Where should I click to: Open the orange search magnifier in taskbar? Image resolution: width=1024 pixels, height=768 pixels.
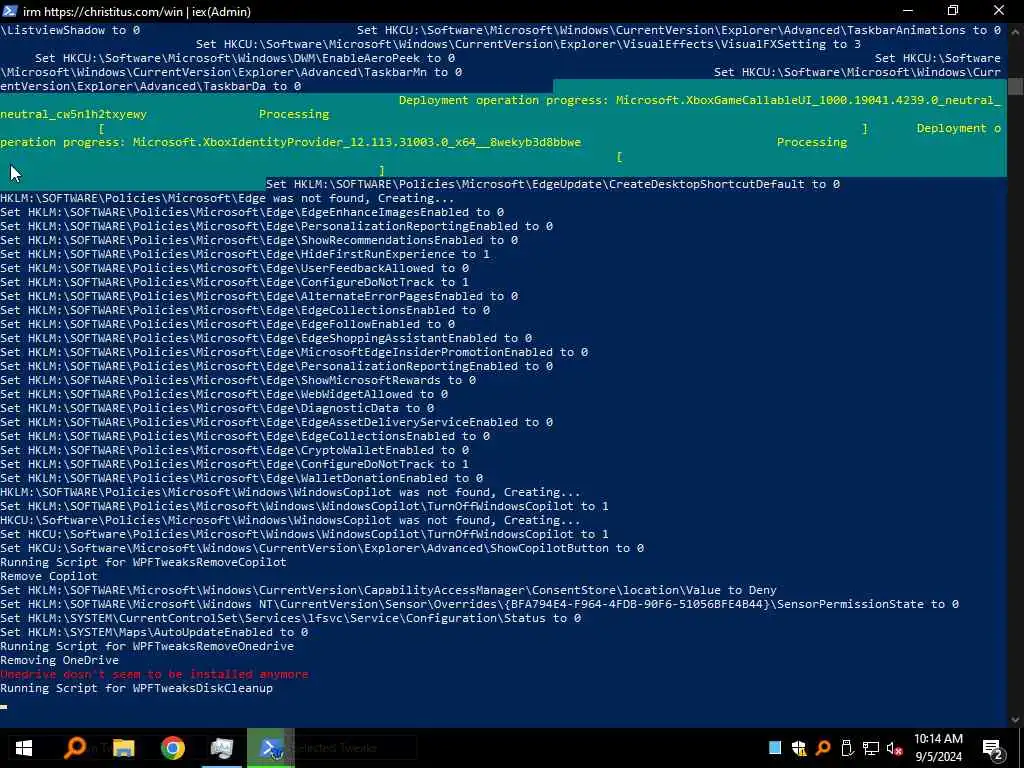[74, 748]
